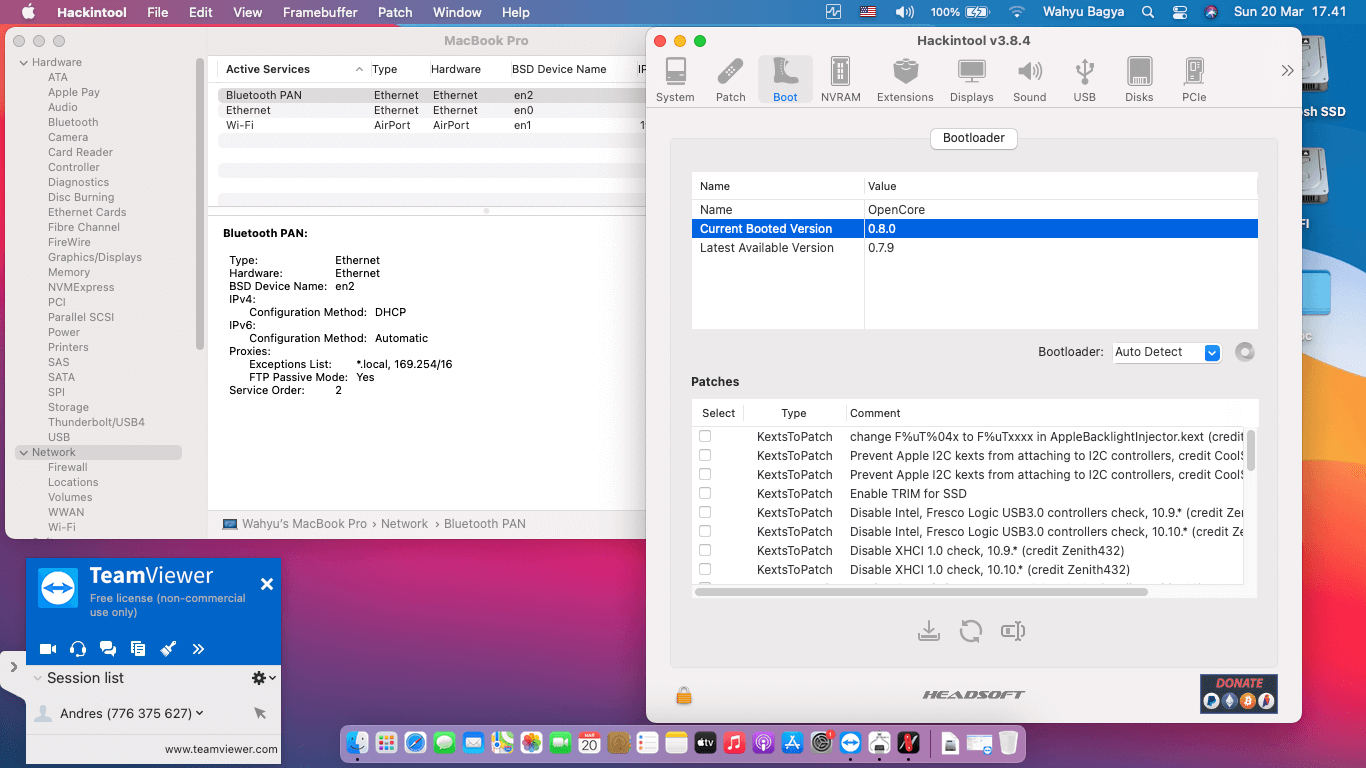Open the Help menu
Viewport: 1366px width, 768px height.
[515, 12]
